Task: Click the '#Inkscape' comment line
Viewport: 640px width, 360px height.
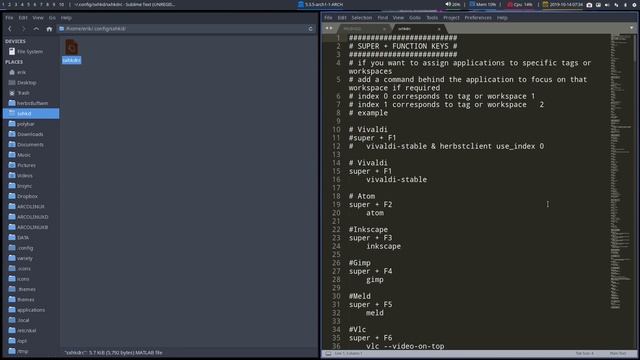Action: [368, 230]
